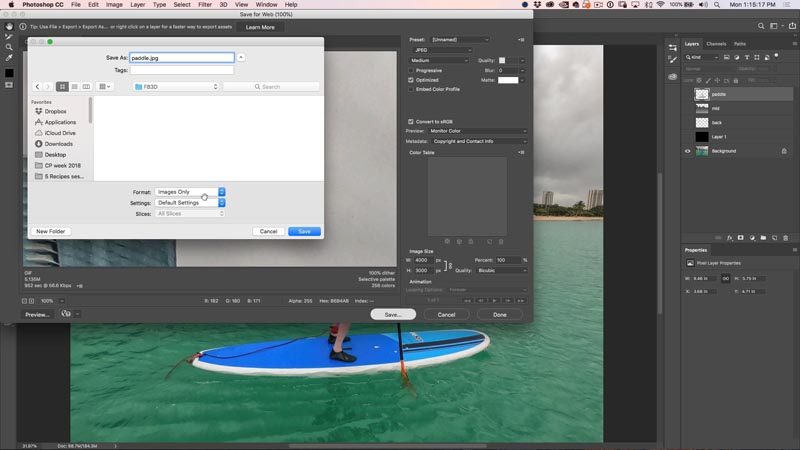Select the paddle layer thumbnail

pos(702,94)
